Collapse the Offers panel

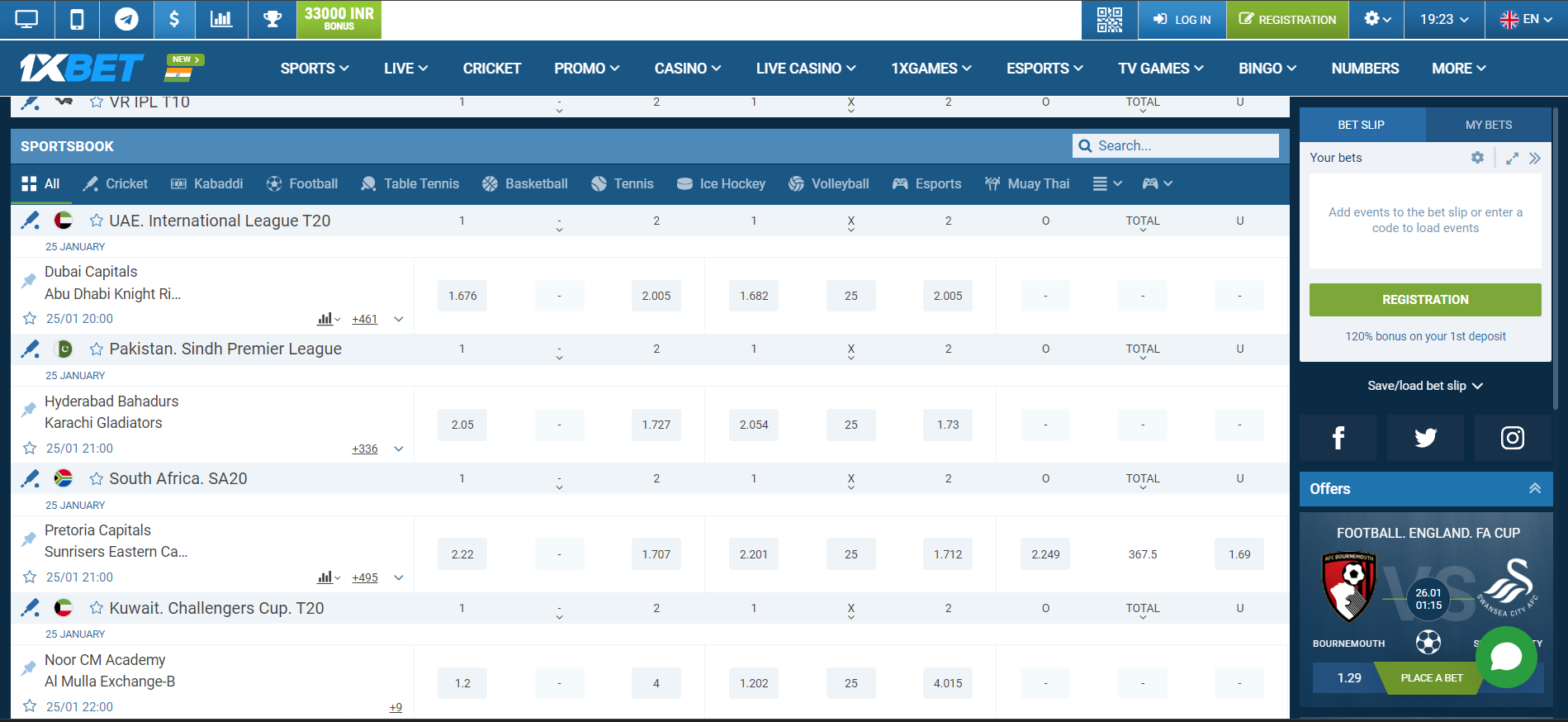[1535, 488]
